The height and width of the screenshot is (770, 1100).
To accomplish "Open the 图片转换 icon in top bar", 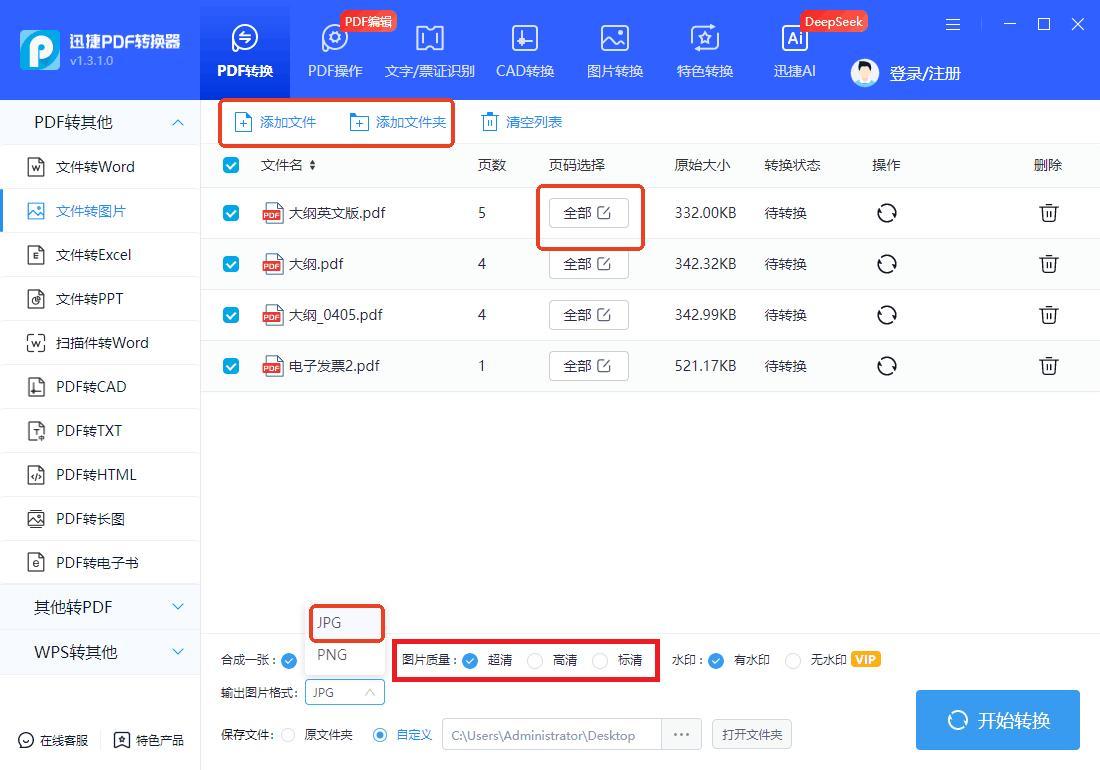I will pyautogui.click(x=614, y=39).
